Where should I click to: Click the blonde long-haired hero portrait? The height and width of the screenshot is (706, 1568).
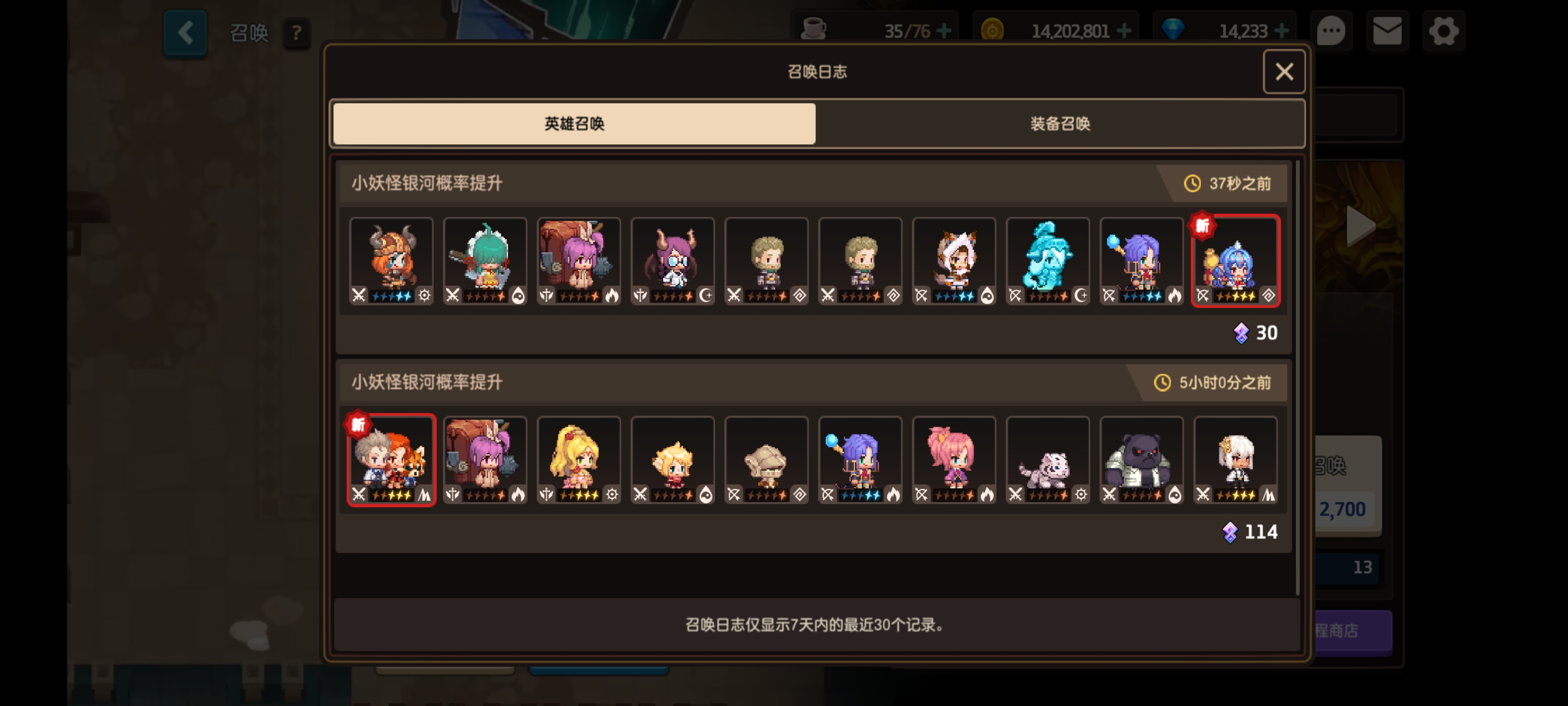(x=579, y=460)
